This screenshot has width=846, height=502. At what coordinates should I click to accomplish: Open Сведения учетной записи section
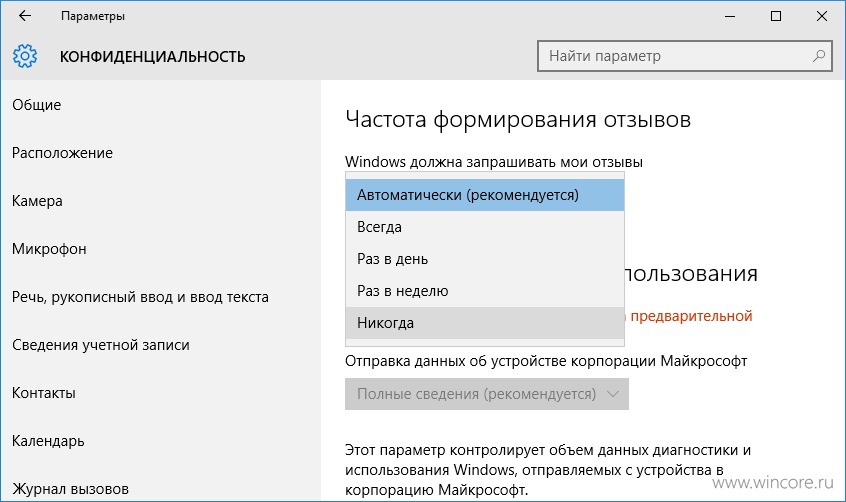click(x=101, y=345)
